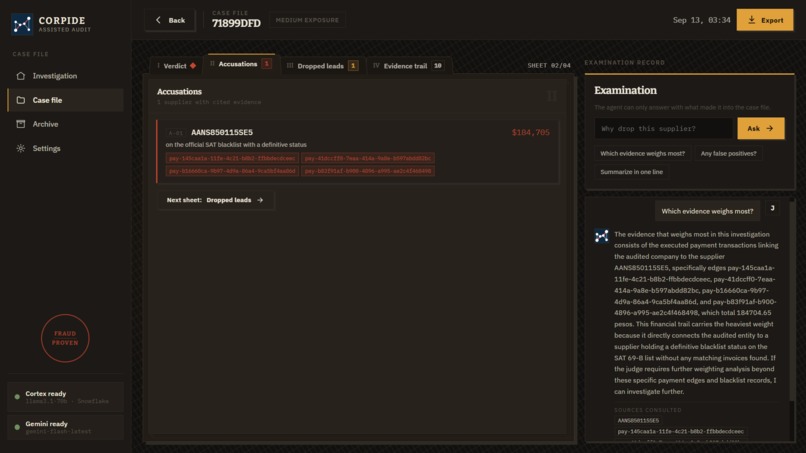Click the arrow next to Dropped leads
806x453 pixels.
click(260, 200)
